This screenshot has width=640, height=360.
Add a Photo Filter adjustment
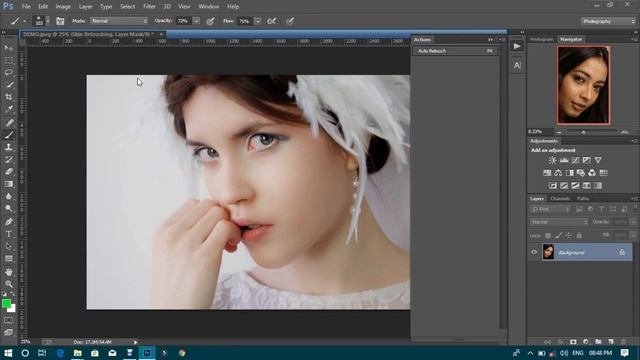pyautogui.click(x=580, y=173)
